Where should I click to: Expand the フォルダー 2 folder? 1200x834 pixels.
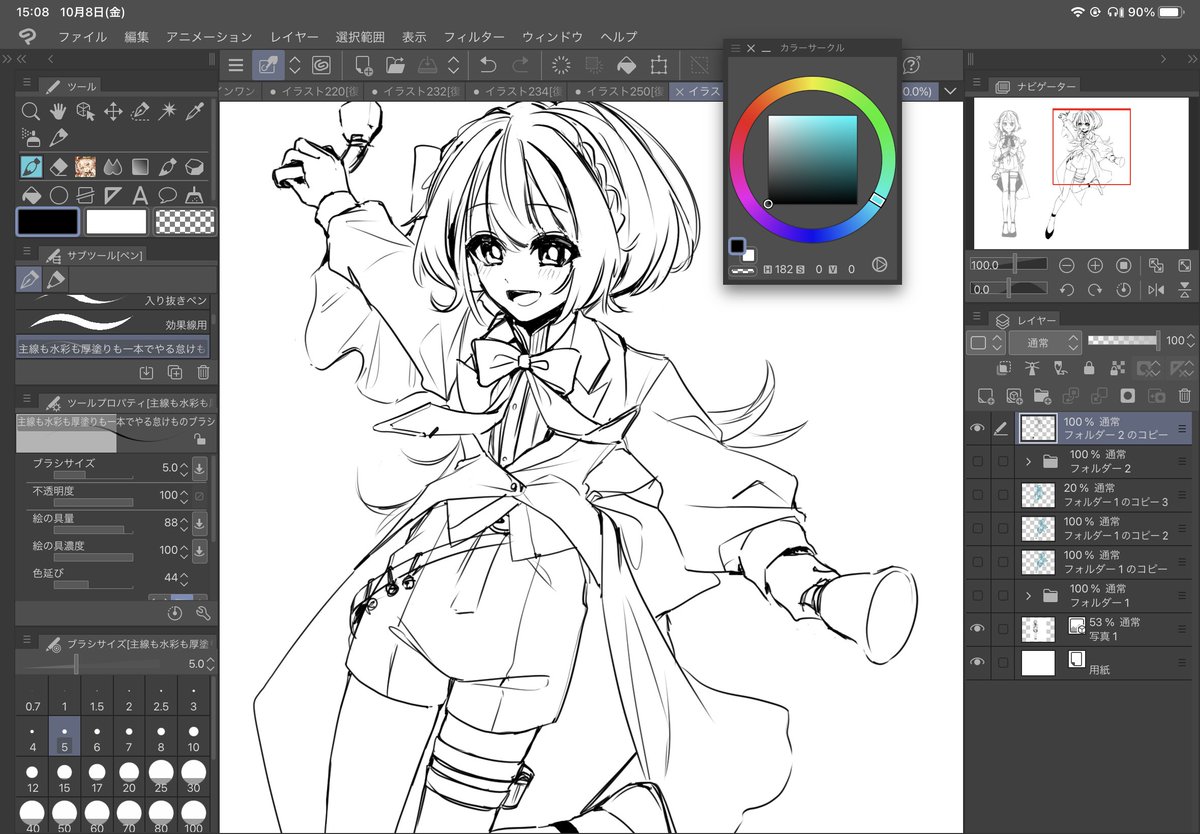pos(1028,462)
